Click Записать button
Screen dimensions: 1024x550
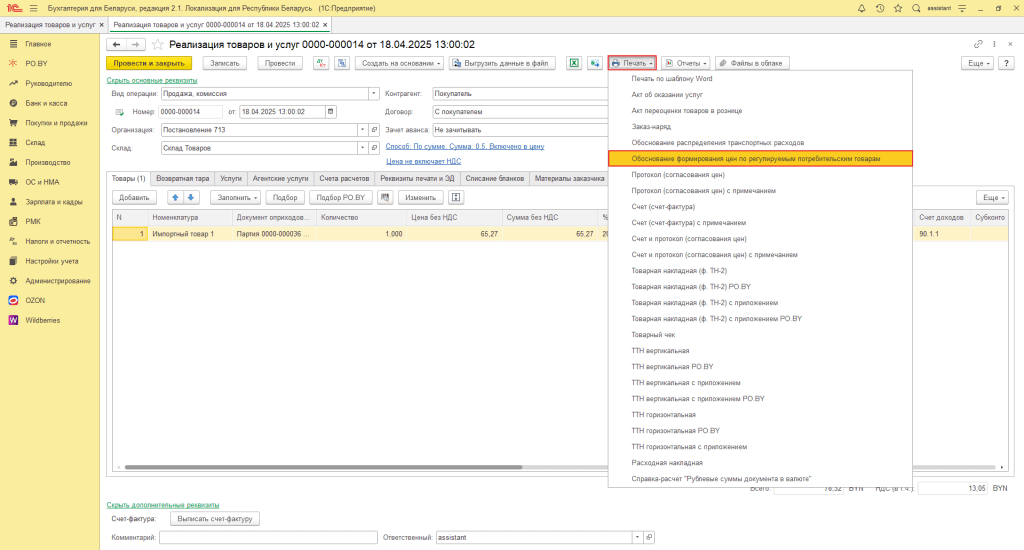click(225, 63)
